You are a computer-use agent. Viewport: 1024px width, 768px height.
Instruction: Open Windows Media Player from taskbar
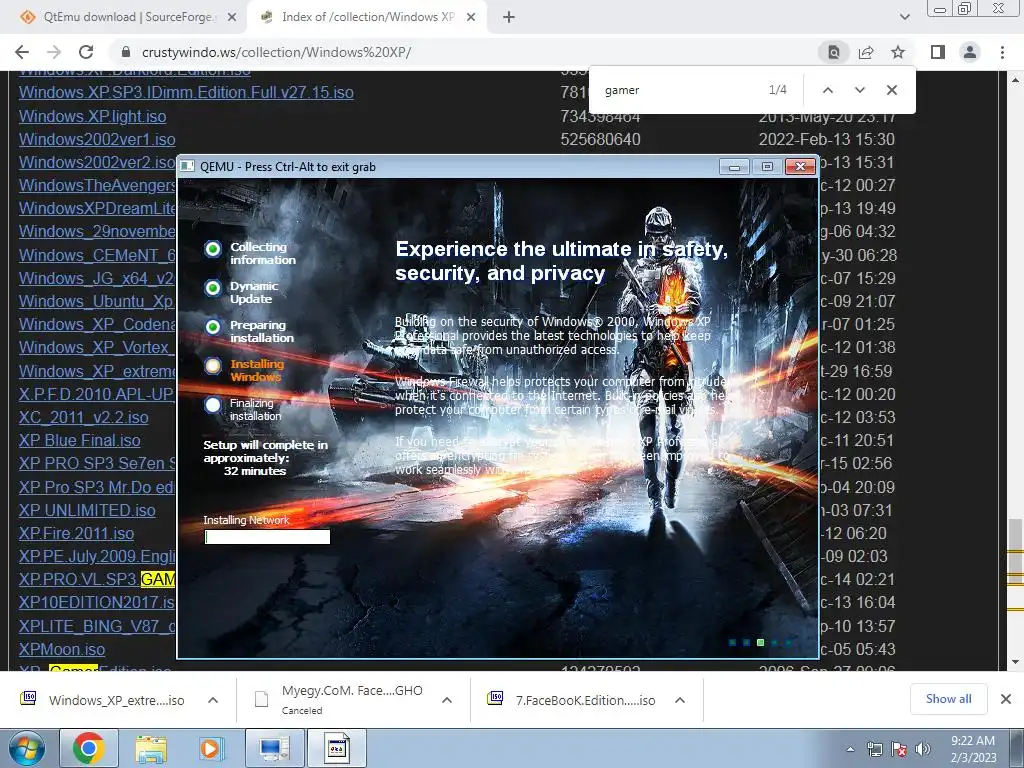click(x=211, y=748)
